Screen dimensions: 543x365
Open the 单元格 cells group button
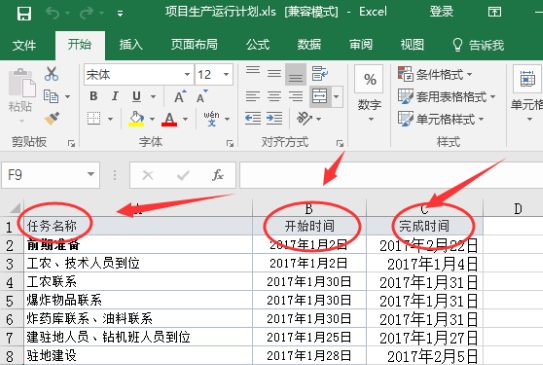pos(527,94)
